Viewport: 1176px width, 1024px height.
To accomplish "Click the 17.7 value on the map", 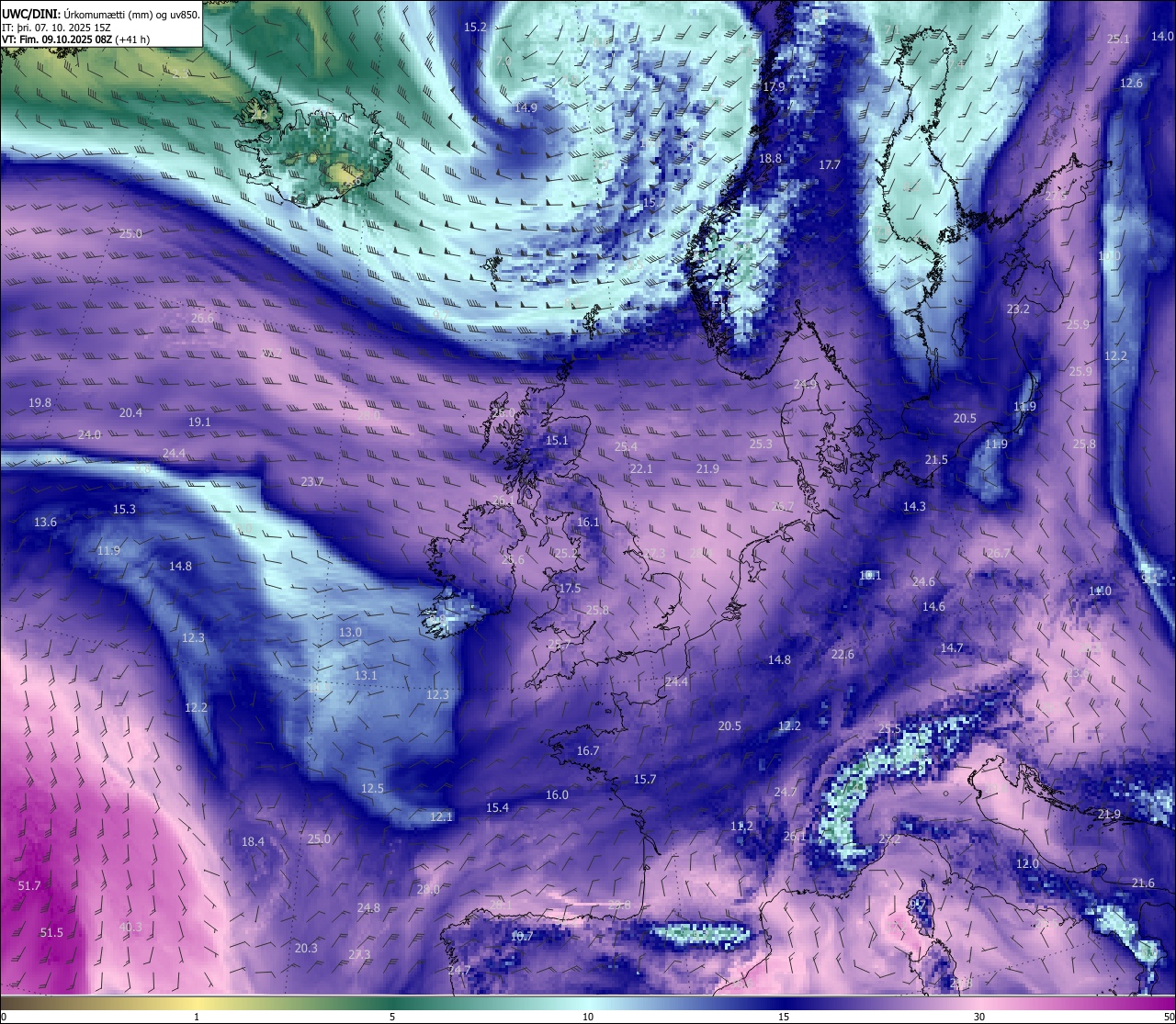I will point(830,164).
